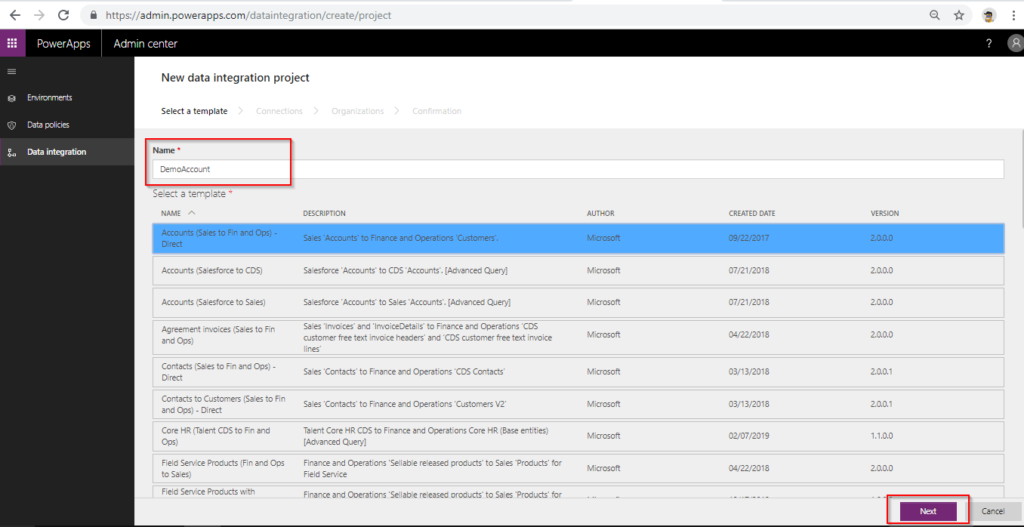Click the Cancel button
Image resolution: width=1024 pixels, height=527 pixels.
993,511
